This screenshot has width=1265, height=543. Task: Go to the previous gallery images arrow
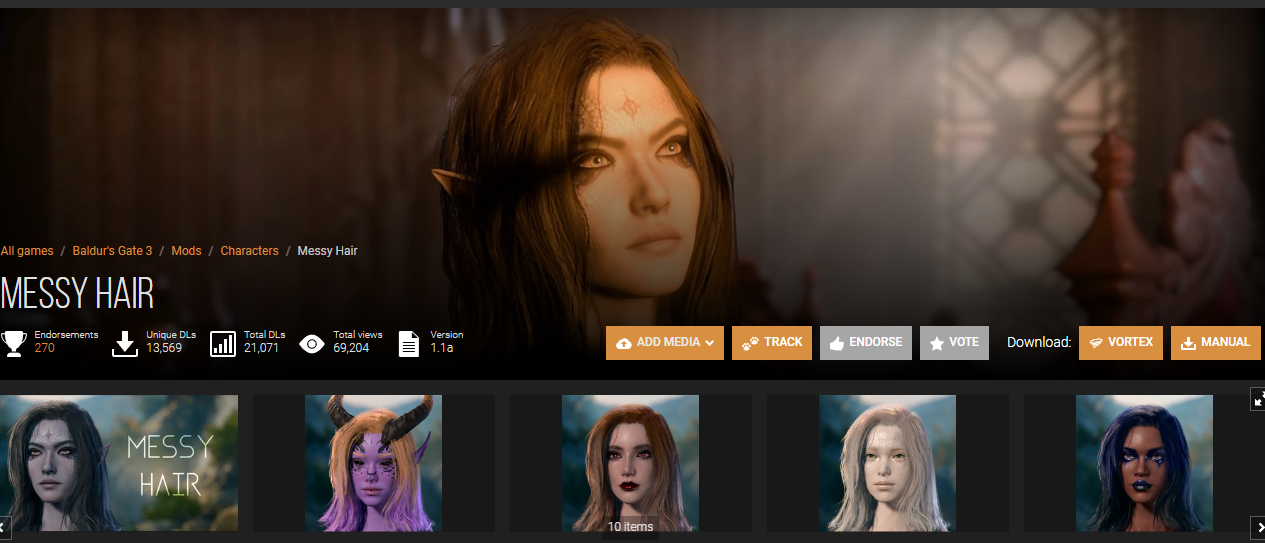tap(4, 526)
